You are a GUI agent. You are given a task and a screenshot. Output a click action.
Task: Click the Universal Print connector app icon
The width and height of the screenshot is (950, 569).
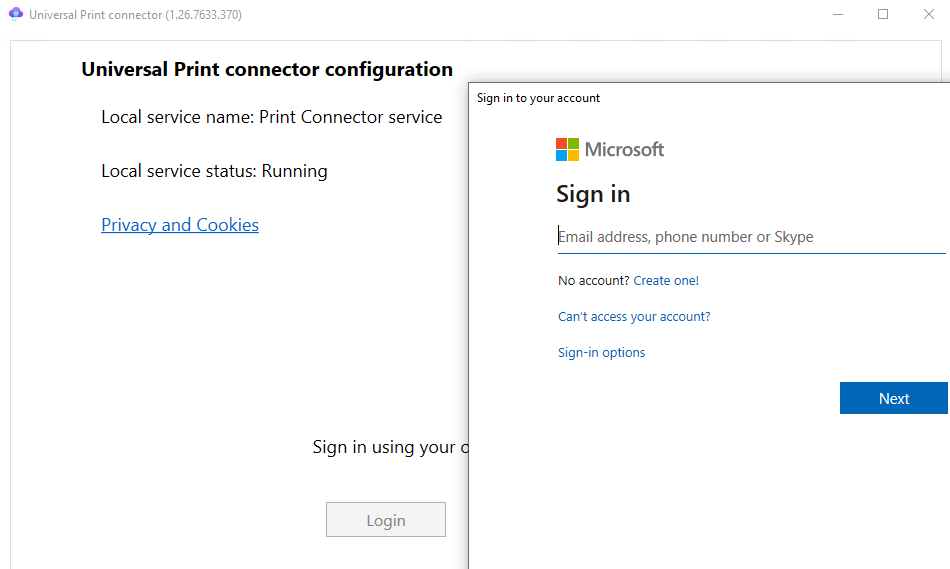point(15,15)
